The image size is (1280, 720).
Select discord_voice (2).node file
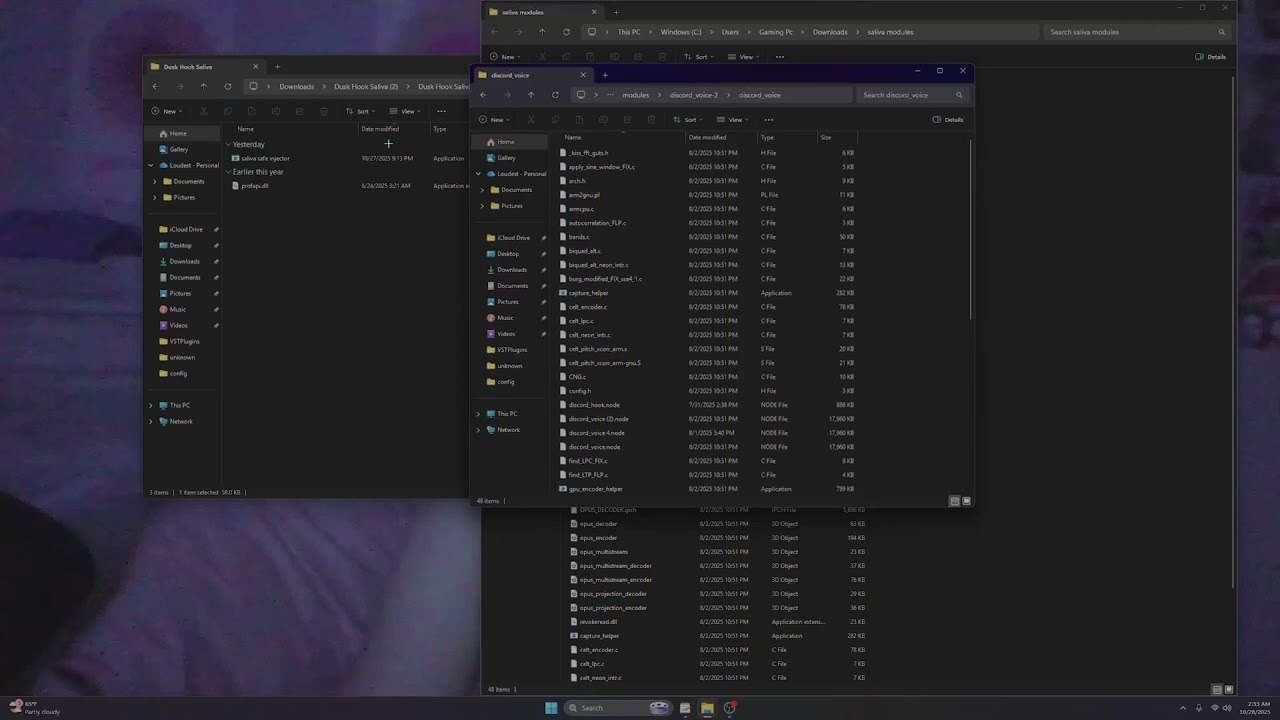click(x=598, y=419)
